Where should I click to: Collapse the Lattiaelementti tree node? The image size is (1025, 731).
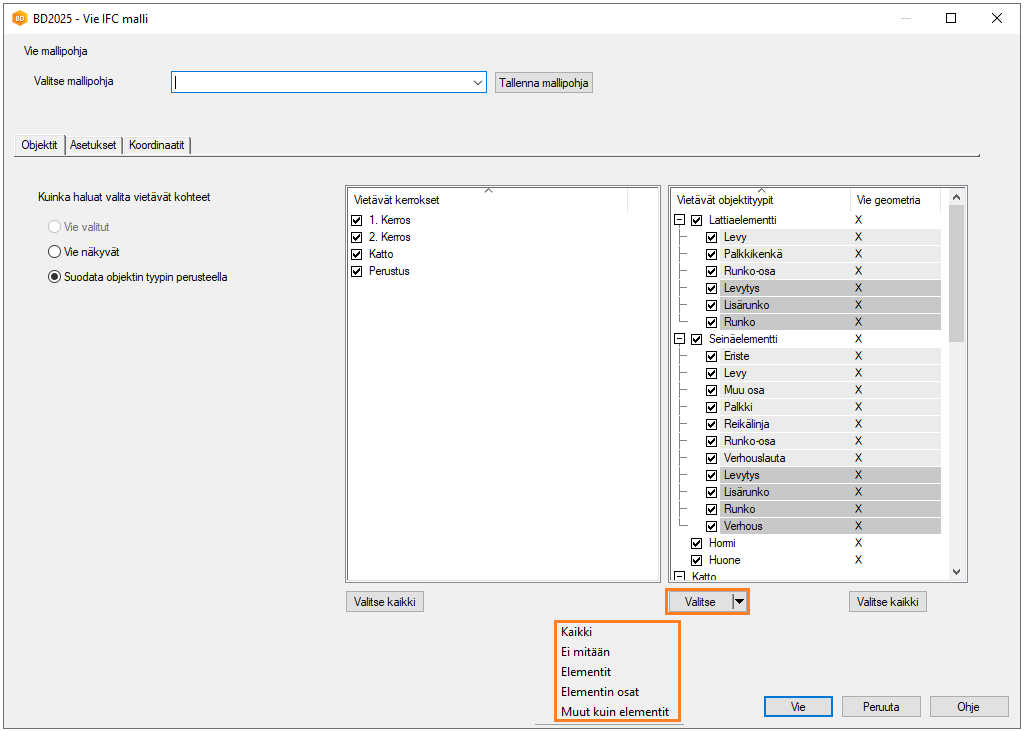pyautogui.click(x=680, y=220)
